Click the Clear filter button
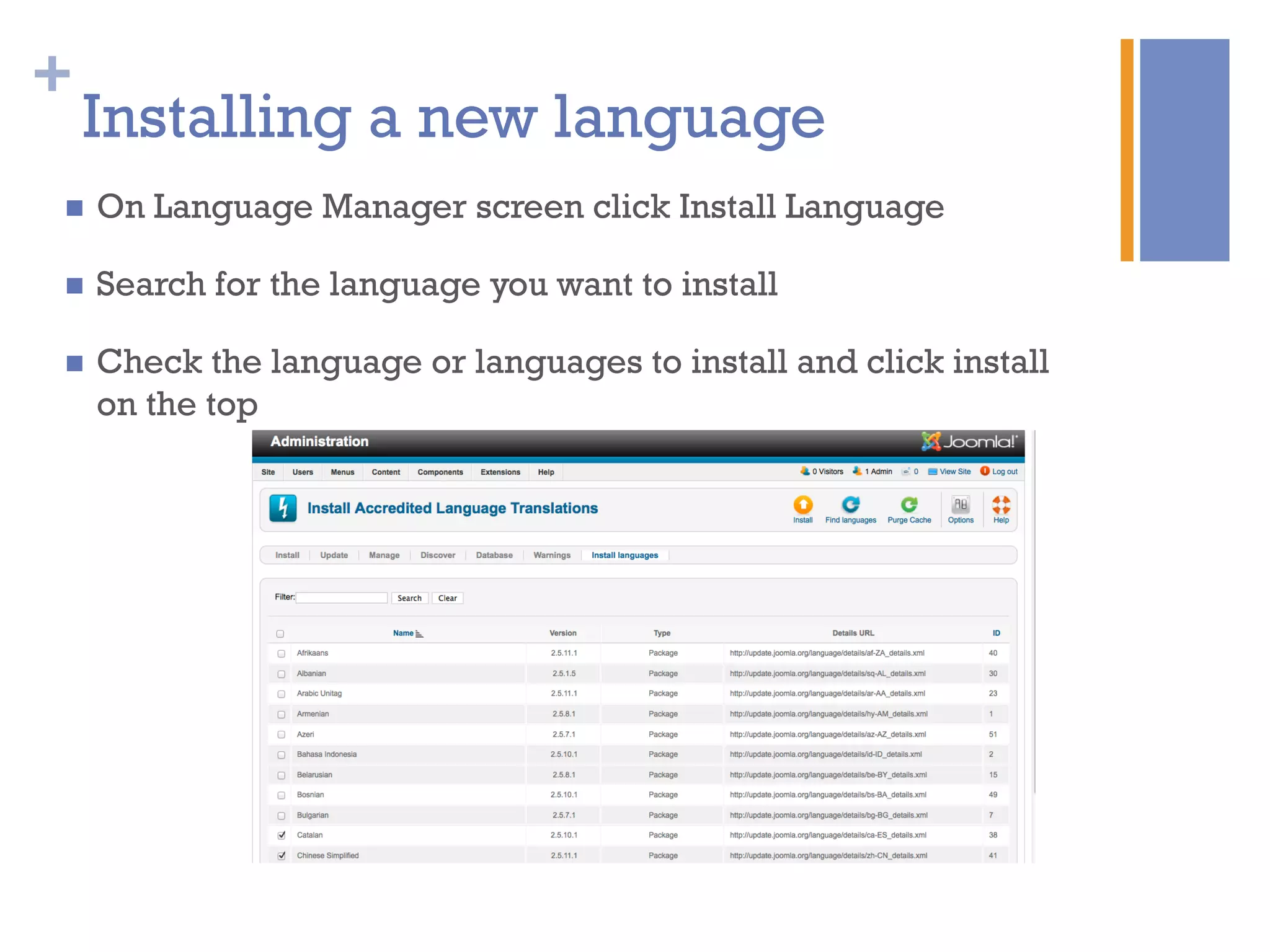 [x=447, y=598]
